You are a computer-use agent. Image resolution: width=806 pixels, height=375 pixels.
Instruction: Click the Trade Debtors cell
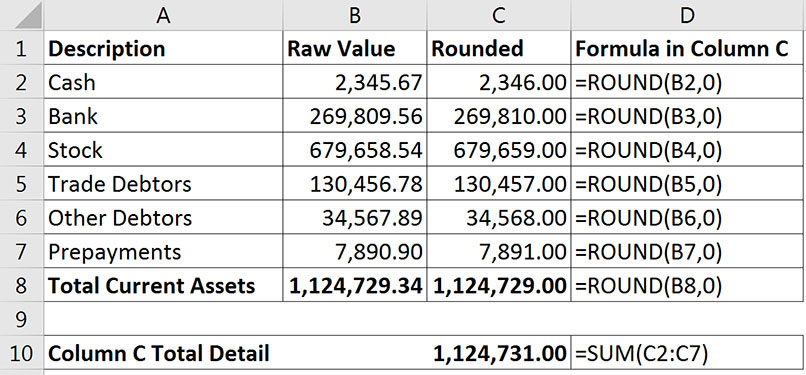point(163,184)
